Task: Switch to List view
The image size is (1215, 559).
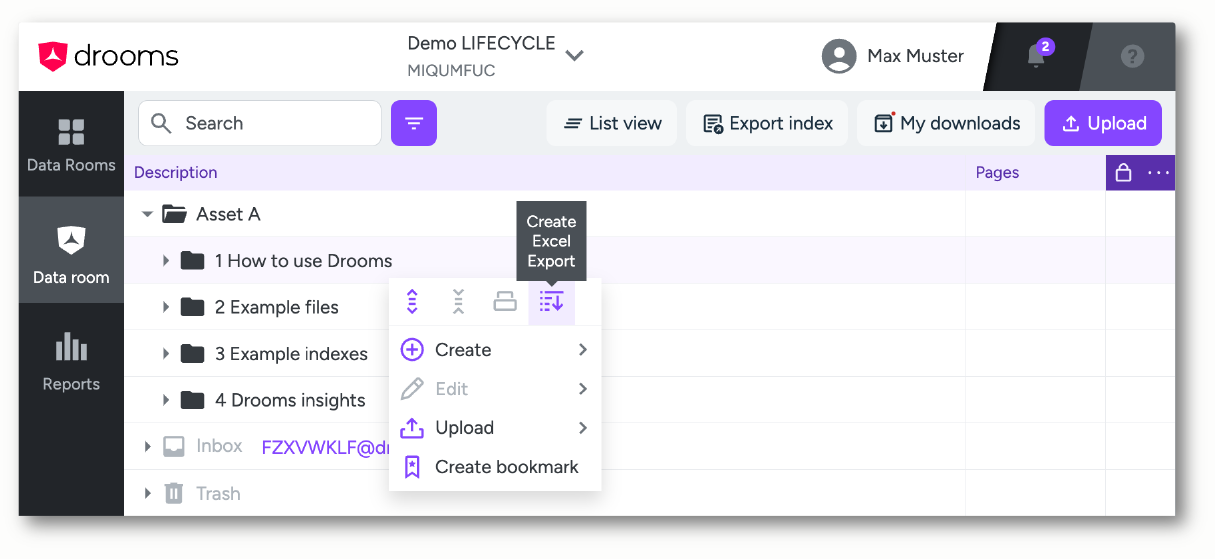Action: click(612, 123)
